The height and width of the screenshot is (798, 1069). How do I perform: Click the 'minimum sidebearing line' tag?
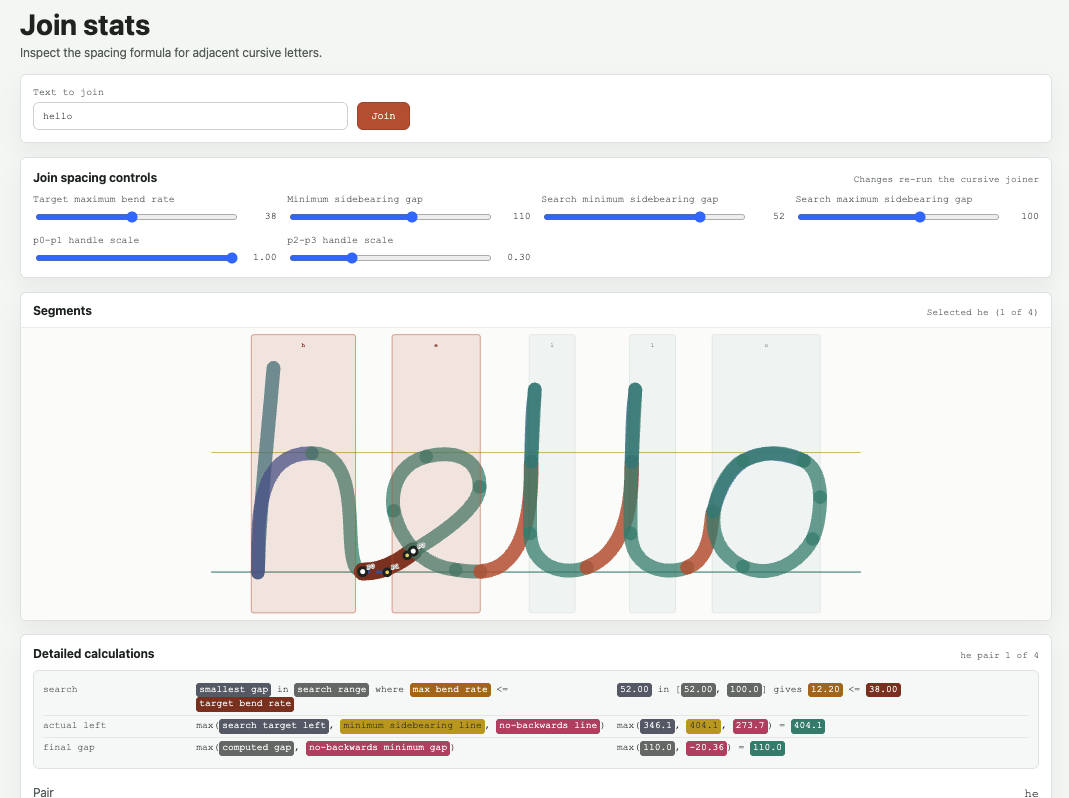click(412, 726)
